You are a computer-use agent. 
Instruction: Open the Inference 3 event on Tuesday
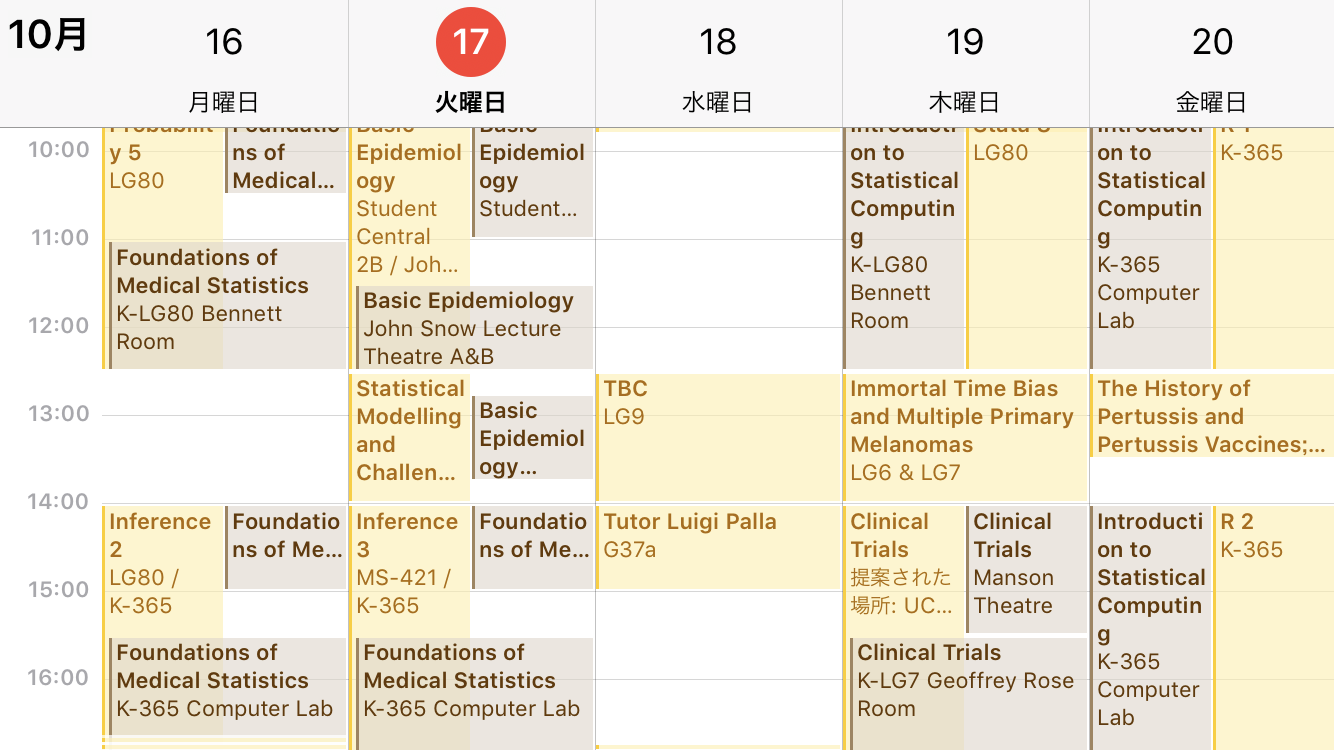point(409,562)
